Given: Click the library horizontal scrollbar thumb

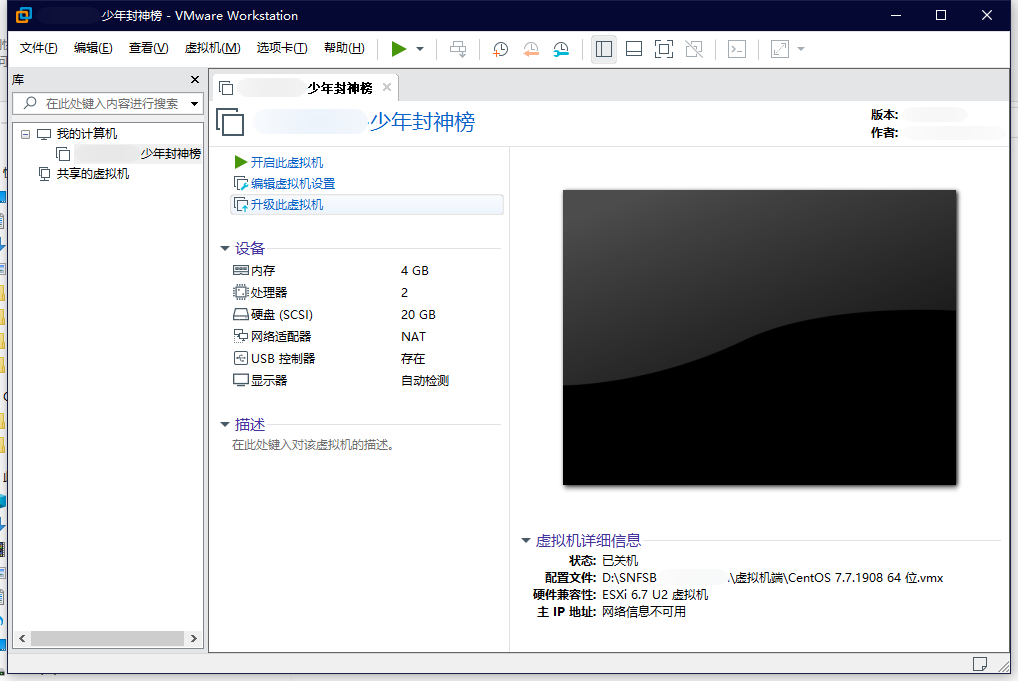Looking at the screenshot, I should coord(108,639).
